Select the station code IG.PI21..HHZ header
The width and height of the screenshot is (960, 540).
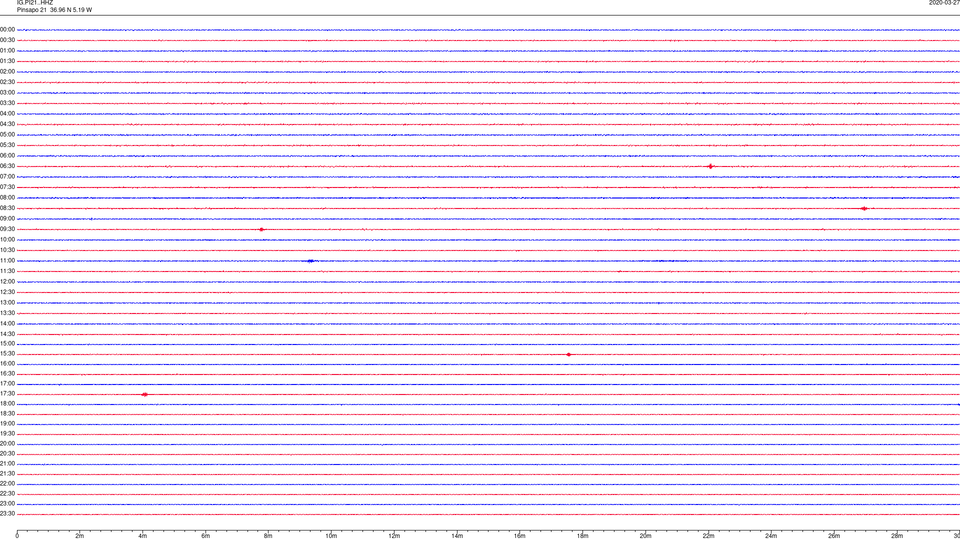pos(35,3)
